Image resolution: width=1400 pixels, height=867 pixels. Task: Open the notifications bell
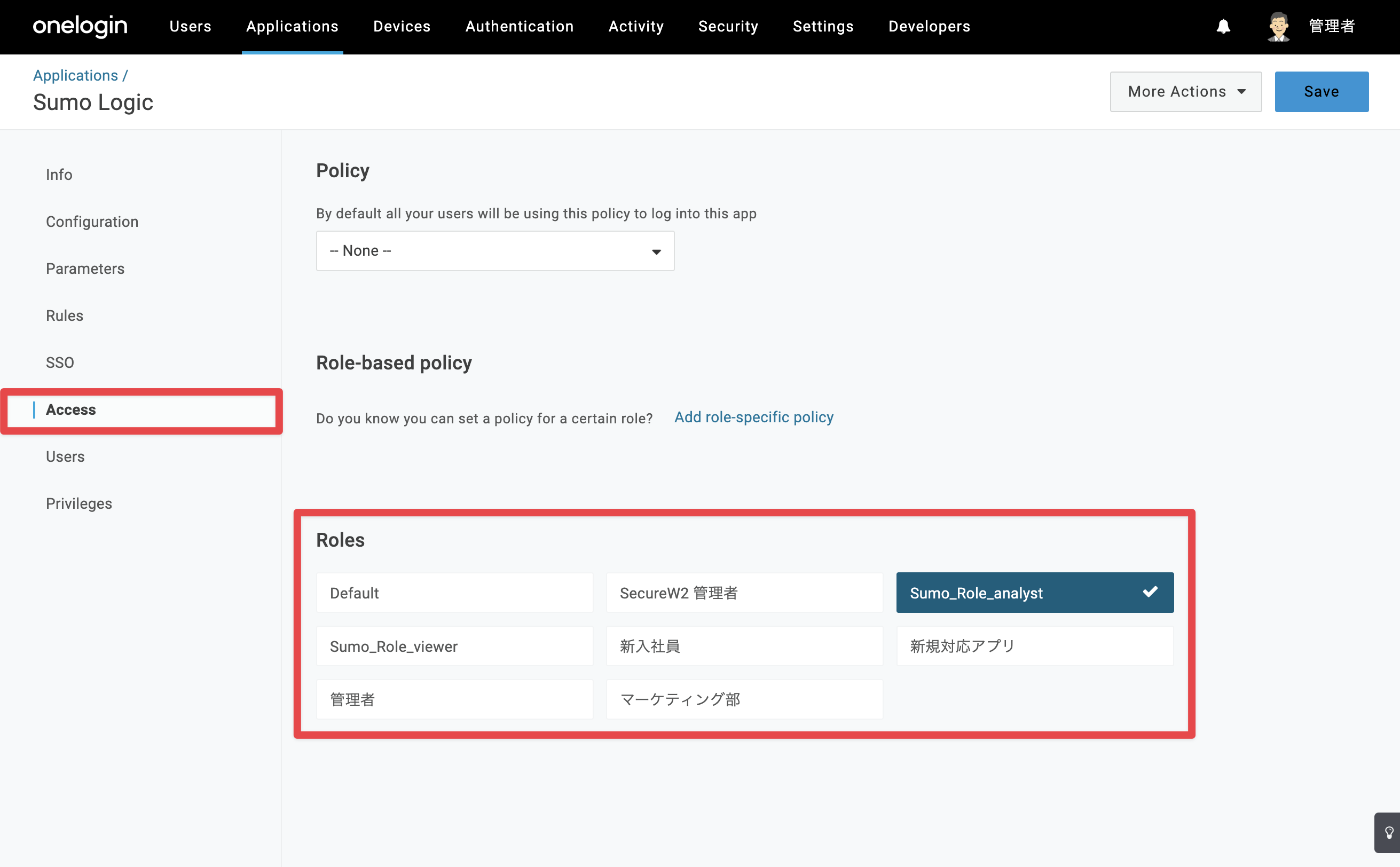1223,26
